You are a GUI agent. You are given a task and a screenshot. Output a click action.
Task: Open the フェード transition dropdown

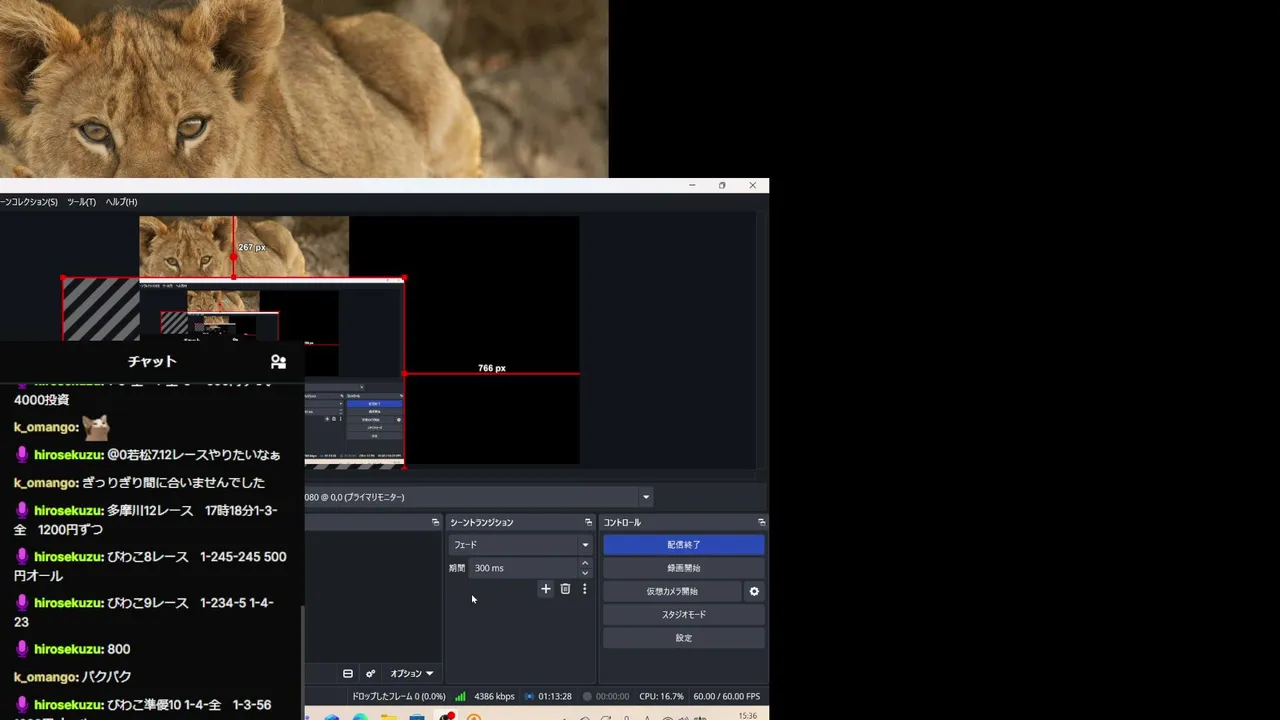point(521,545)
